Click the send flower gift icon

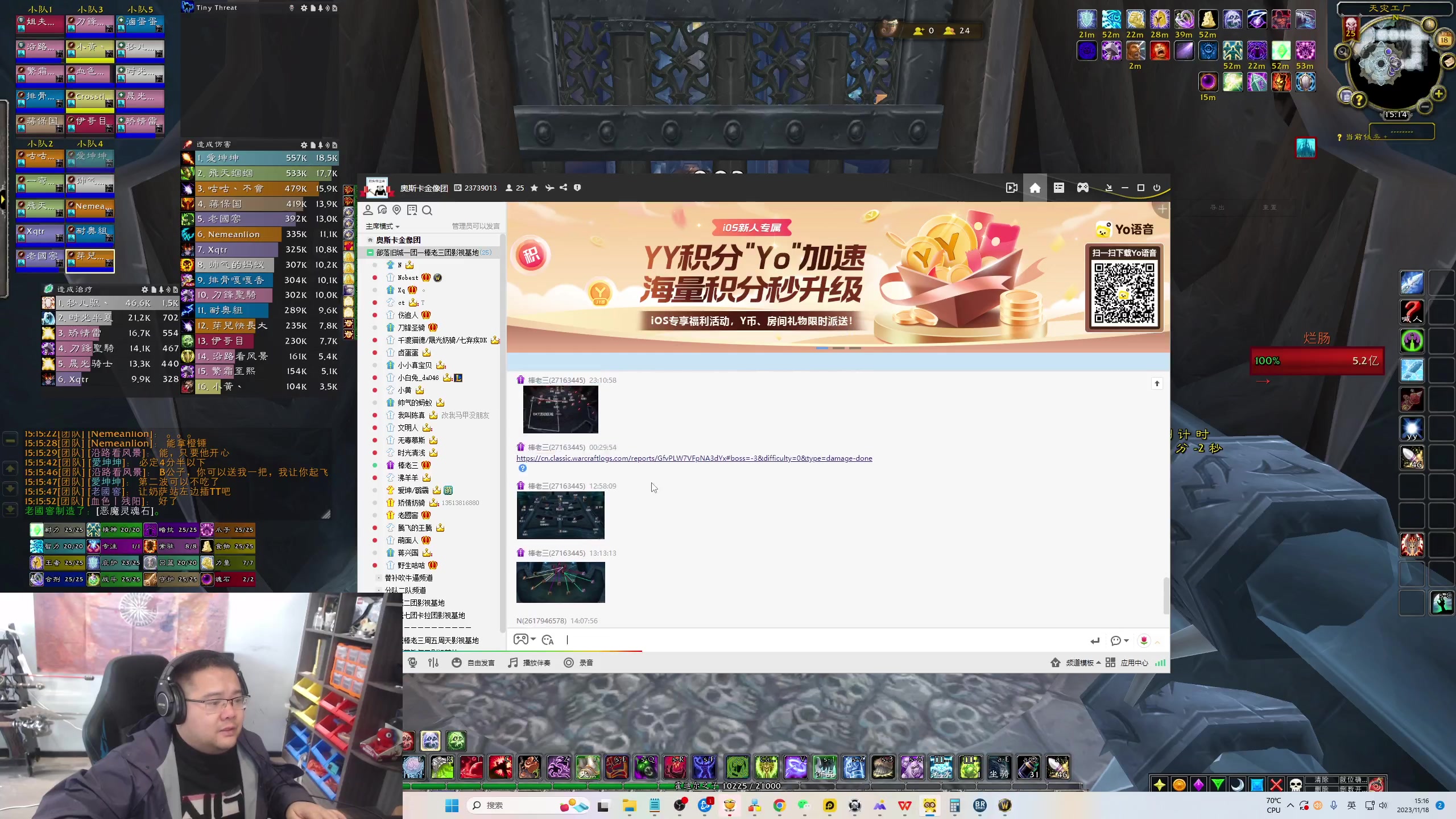pos(1144,640)
